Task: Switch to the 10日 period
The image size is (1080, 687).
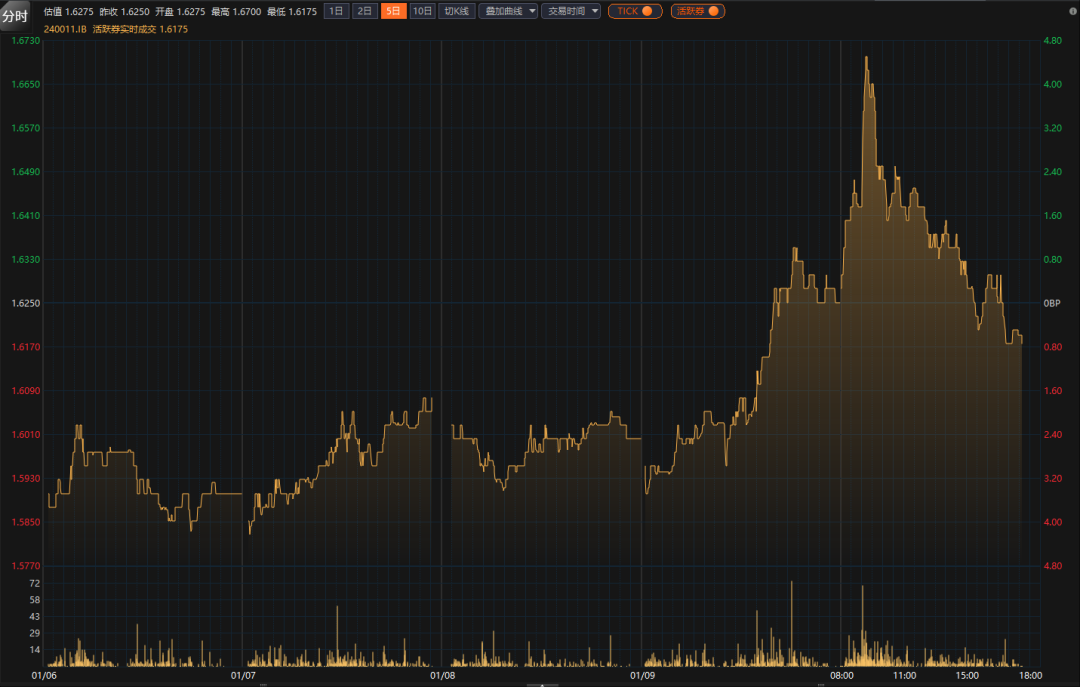Action: click(x=422, y=11)
